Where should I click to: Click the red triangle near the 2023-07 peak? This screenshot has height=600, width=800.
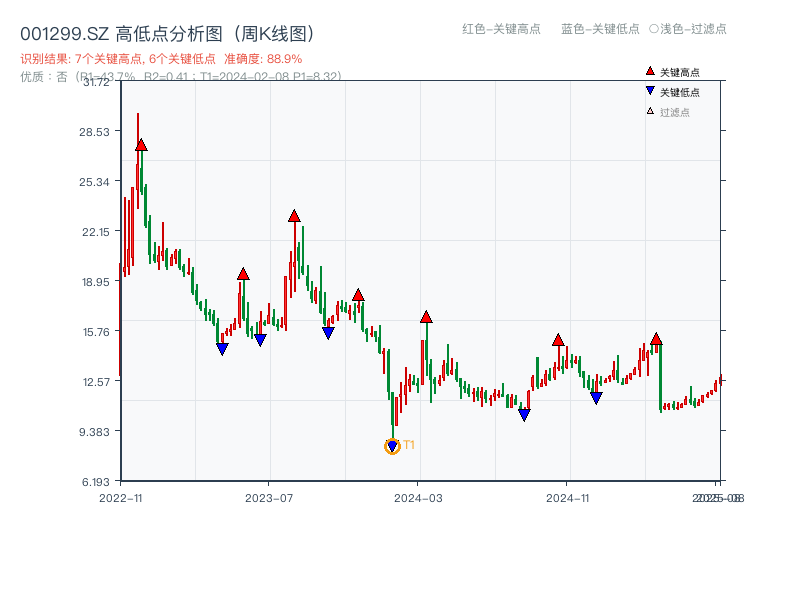[x=295, y=213]
